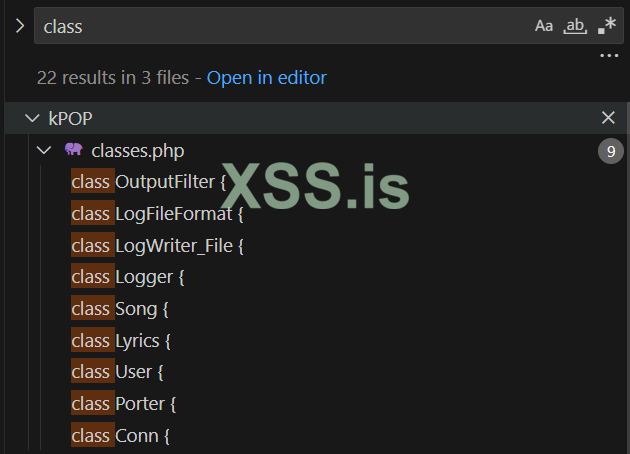Click the classes.php PHP file icon
This screenshot has width=630, height=454.
click(73, 150)
